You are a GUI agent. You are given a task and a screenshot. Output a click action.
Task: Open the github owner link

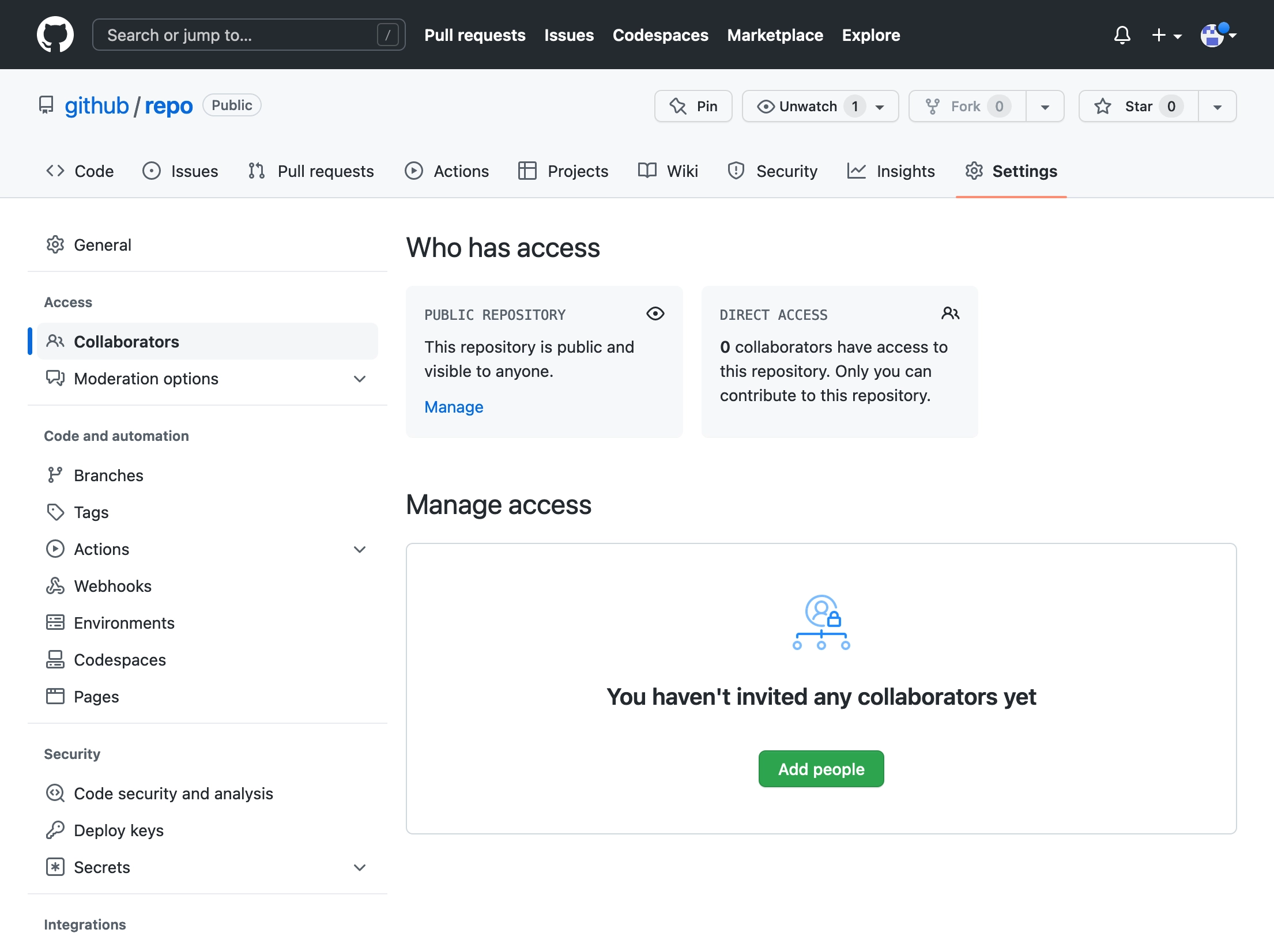(96, 105)
